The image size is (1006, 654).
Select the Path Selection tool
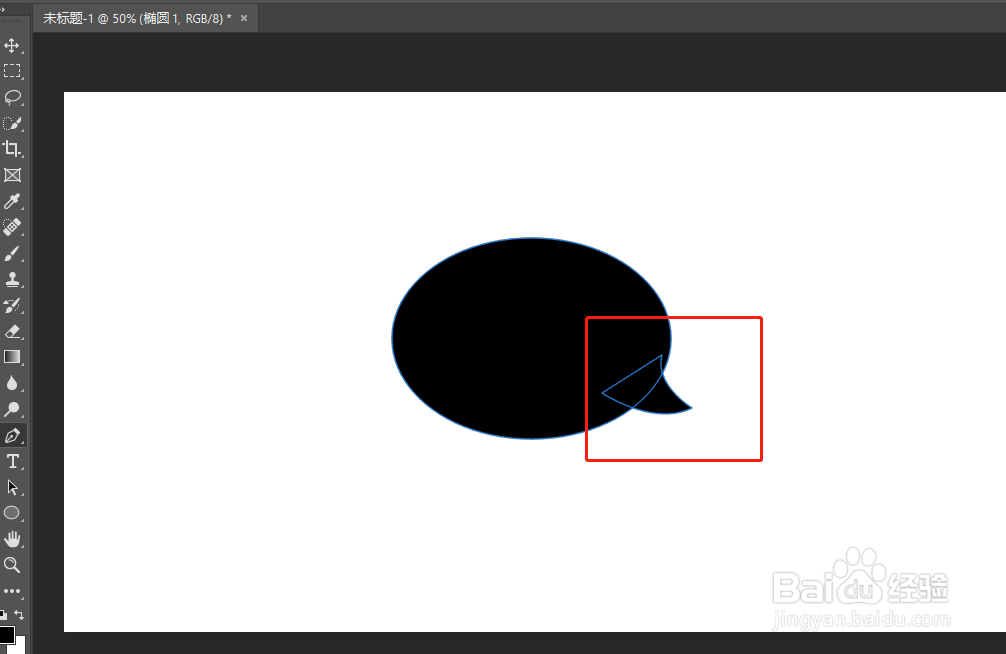[x=12, y=487]
